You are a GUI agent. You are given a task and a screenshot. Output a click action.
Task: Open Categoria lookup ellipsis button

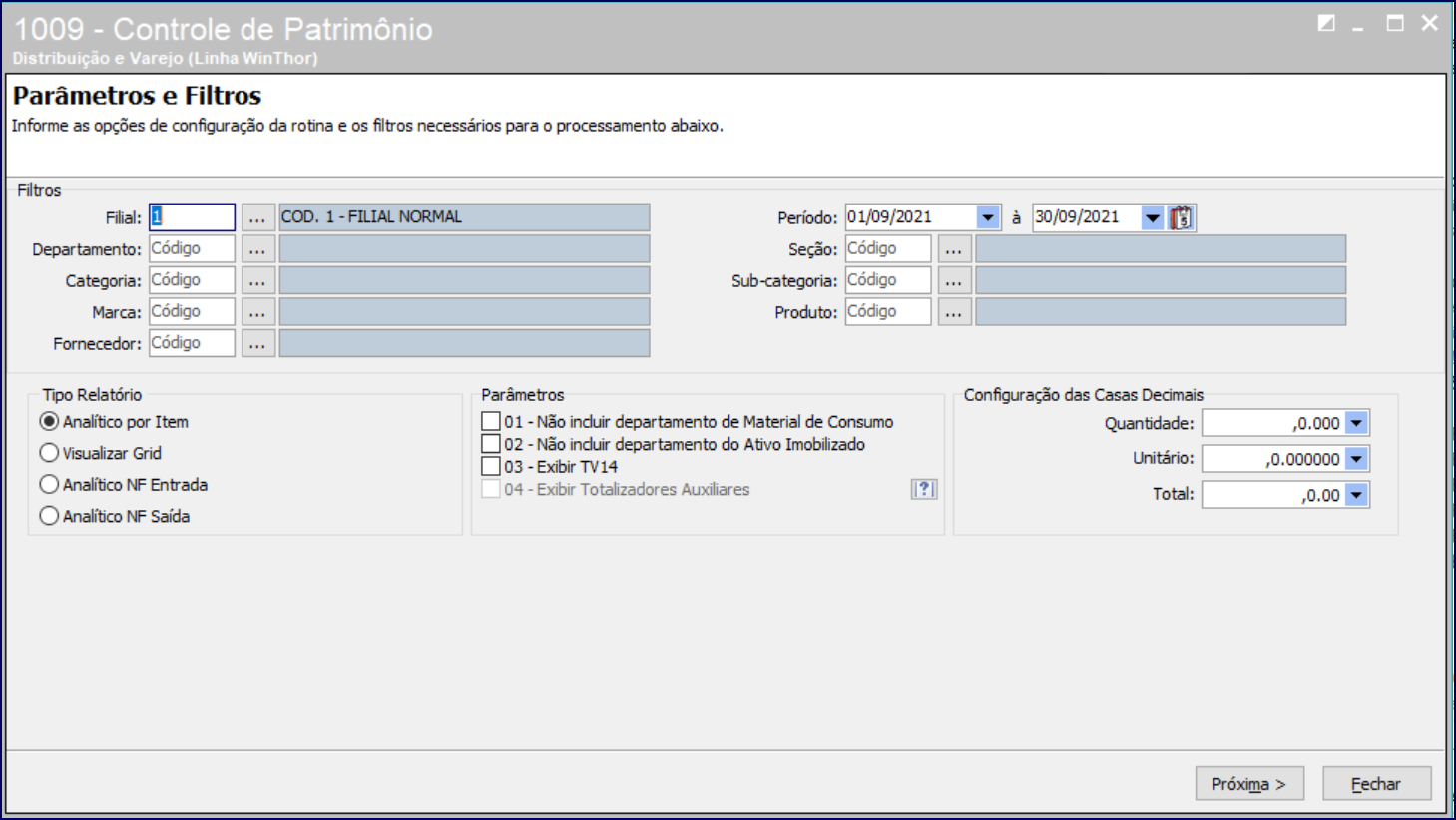pos(257,280)
